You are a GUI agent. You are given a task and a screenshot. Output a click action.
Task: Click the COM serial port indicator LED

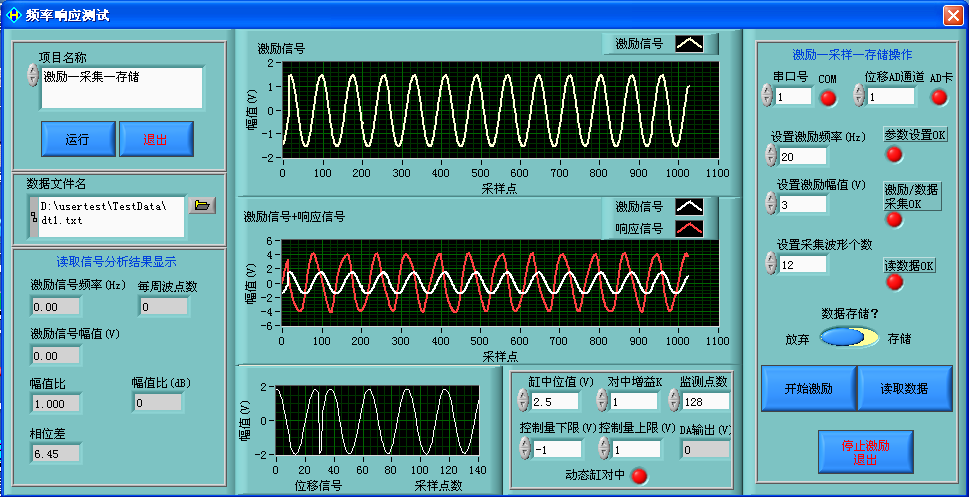[828, 97]
